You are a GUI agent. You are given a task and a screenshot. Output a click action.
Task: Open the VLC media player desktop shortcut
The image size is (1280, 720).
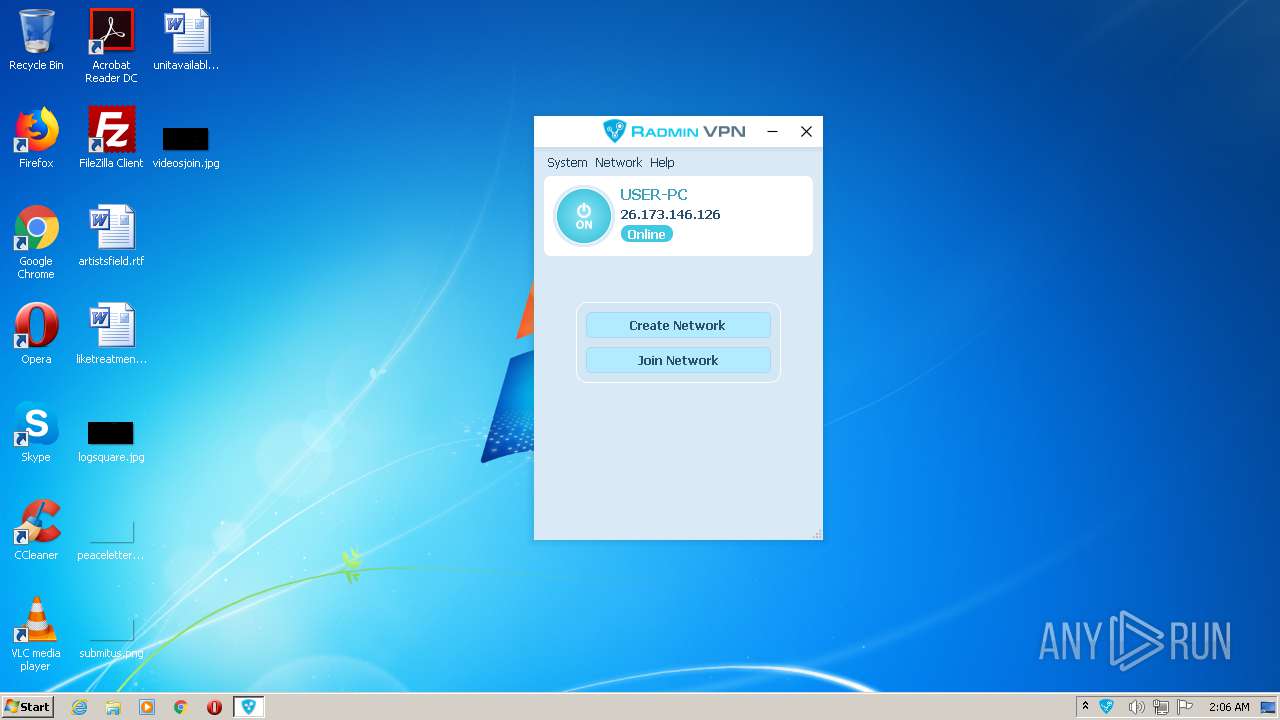click(36, 634)
